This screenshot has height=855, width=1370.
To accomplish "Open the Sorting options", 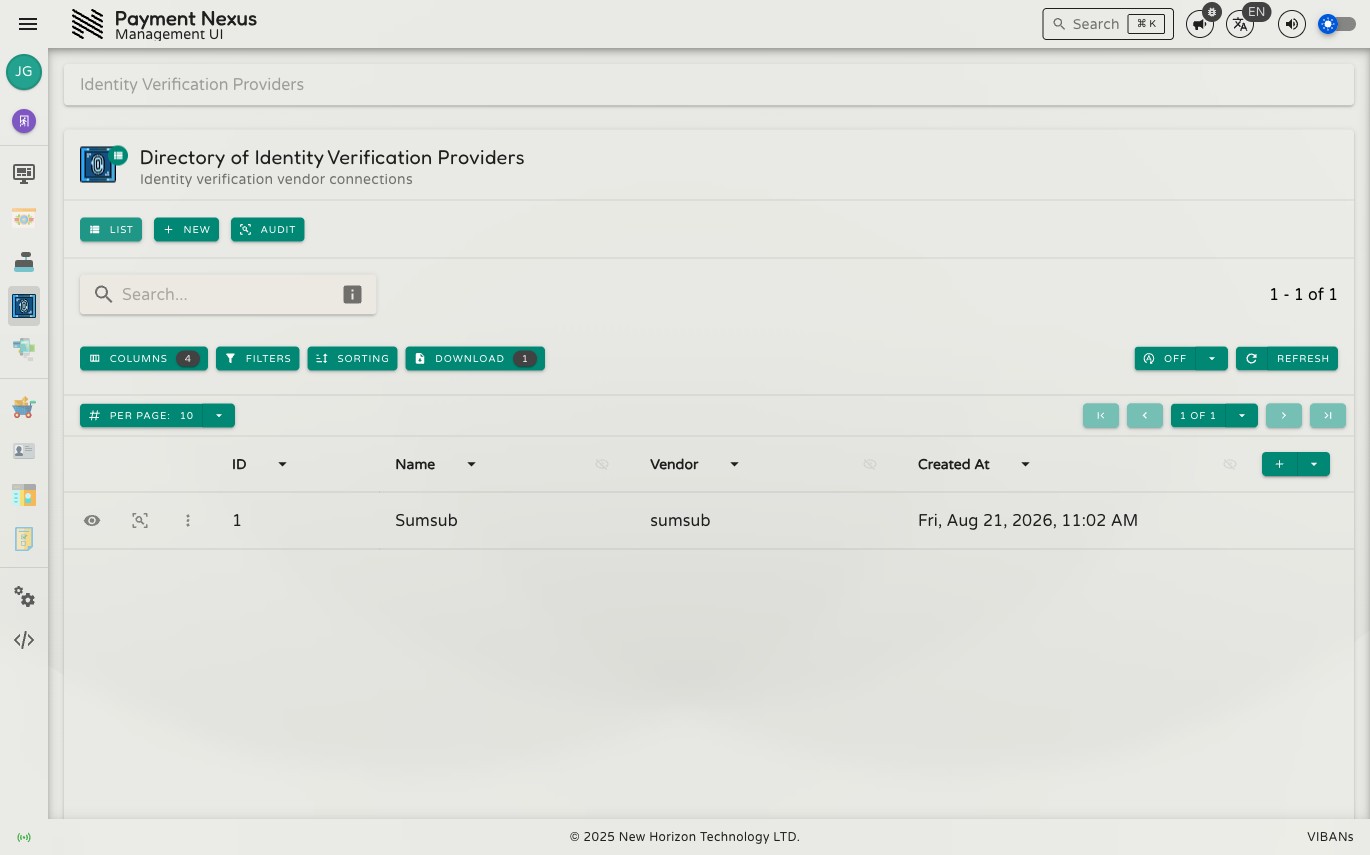I will point(352,358).
